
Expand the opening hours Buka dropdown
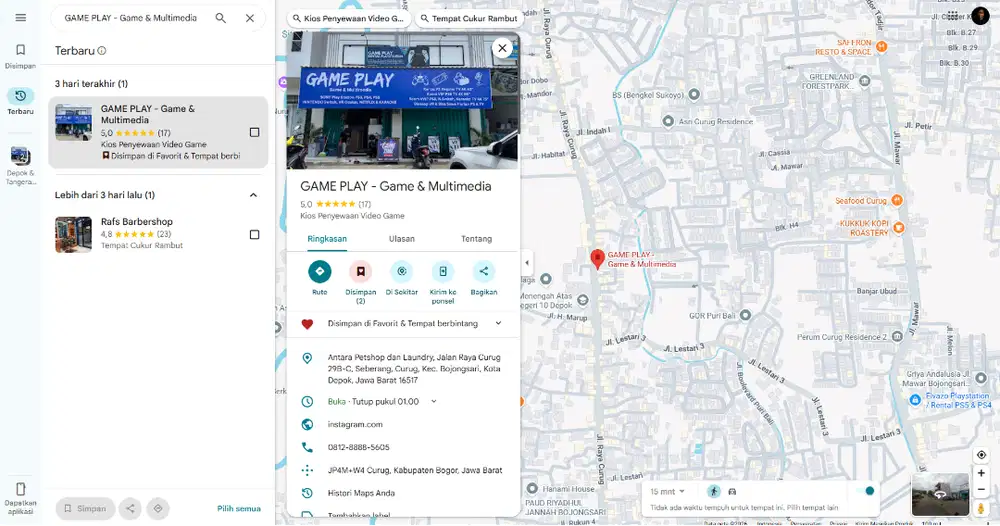tap(434, 402)
